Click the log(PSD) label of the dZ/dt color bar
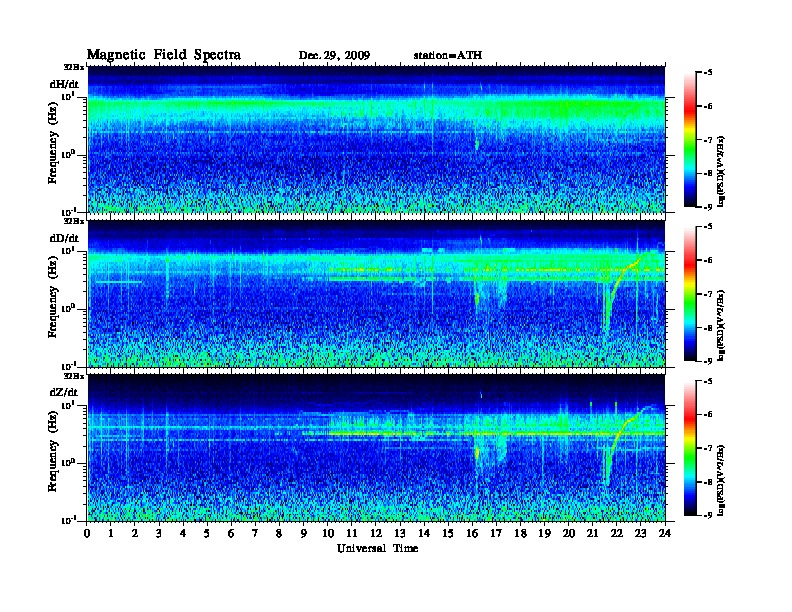 pyautogui.click(x=722, y=481)
